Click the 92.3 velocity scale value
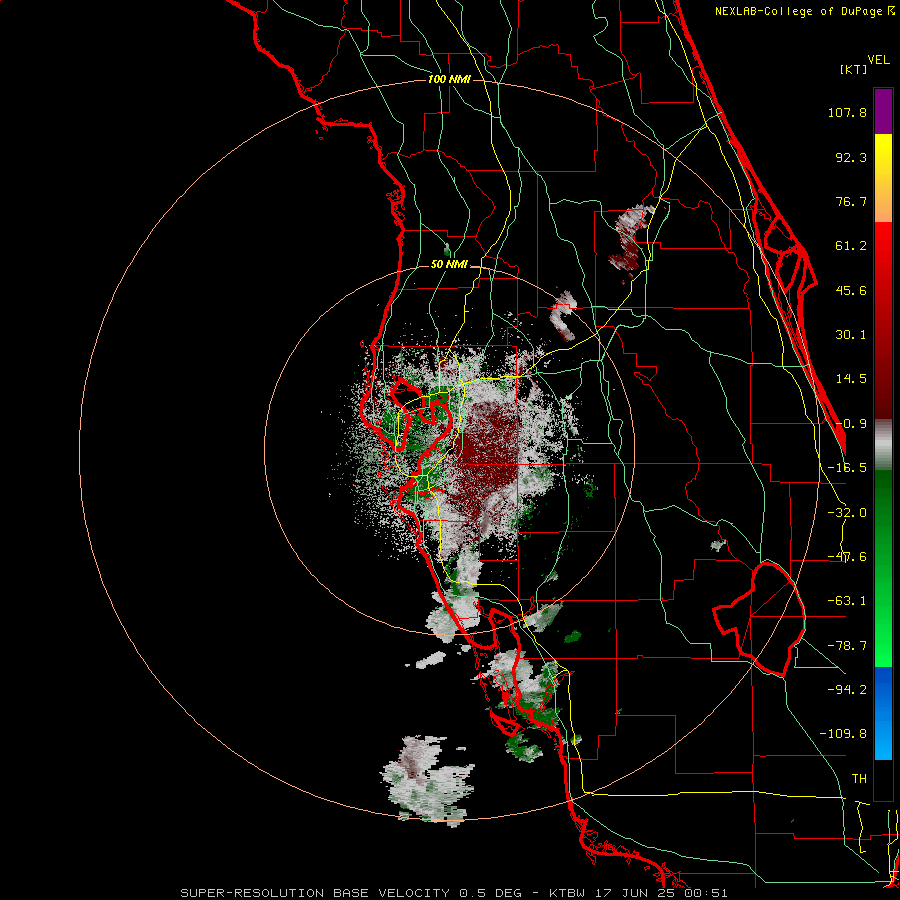The image size is (900, 900). [851, 157]
